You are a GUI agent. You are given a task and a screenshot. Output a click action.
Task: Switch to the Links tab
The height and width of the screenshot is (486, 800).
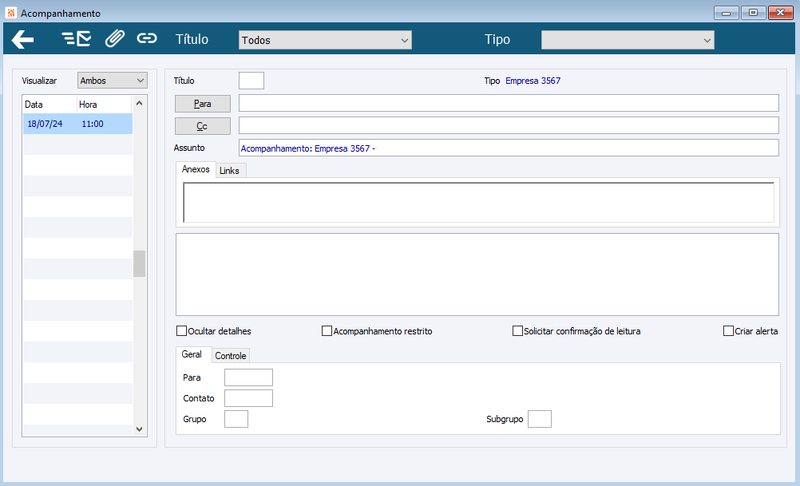[230, 171]
